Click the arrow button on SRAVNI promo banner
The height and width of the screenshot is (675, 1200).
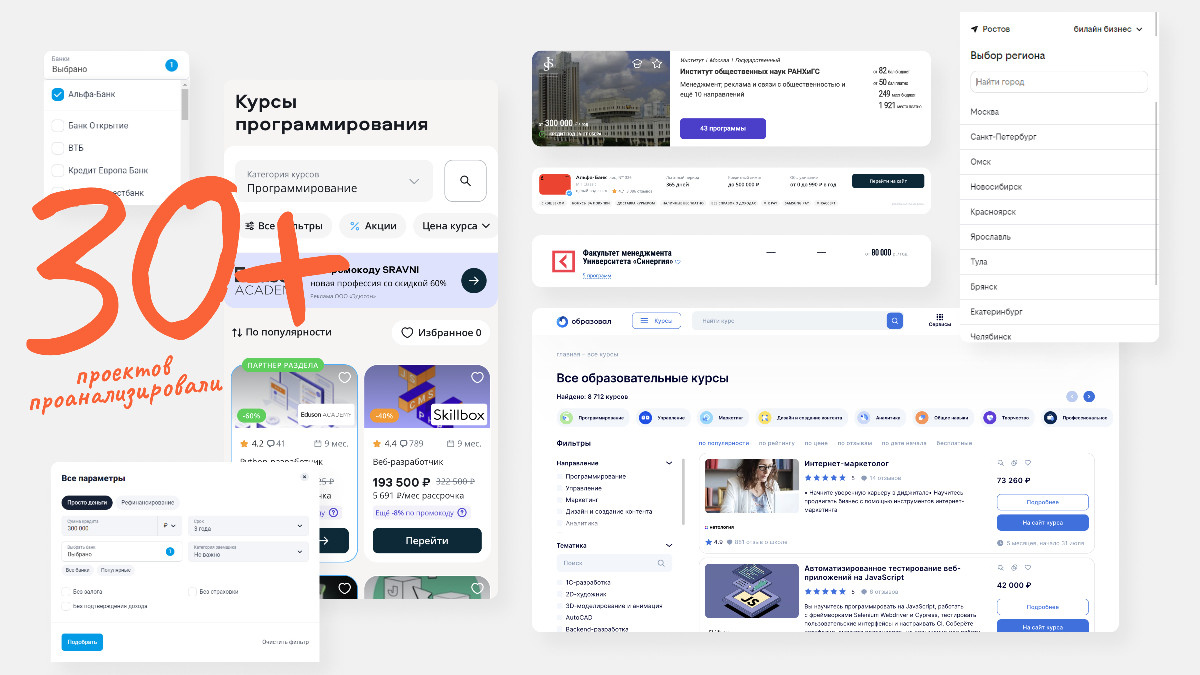(473, 281)
